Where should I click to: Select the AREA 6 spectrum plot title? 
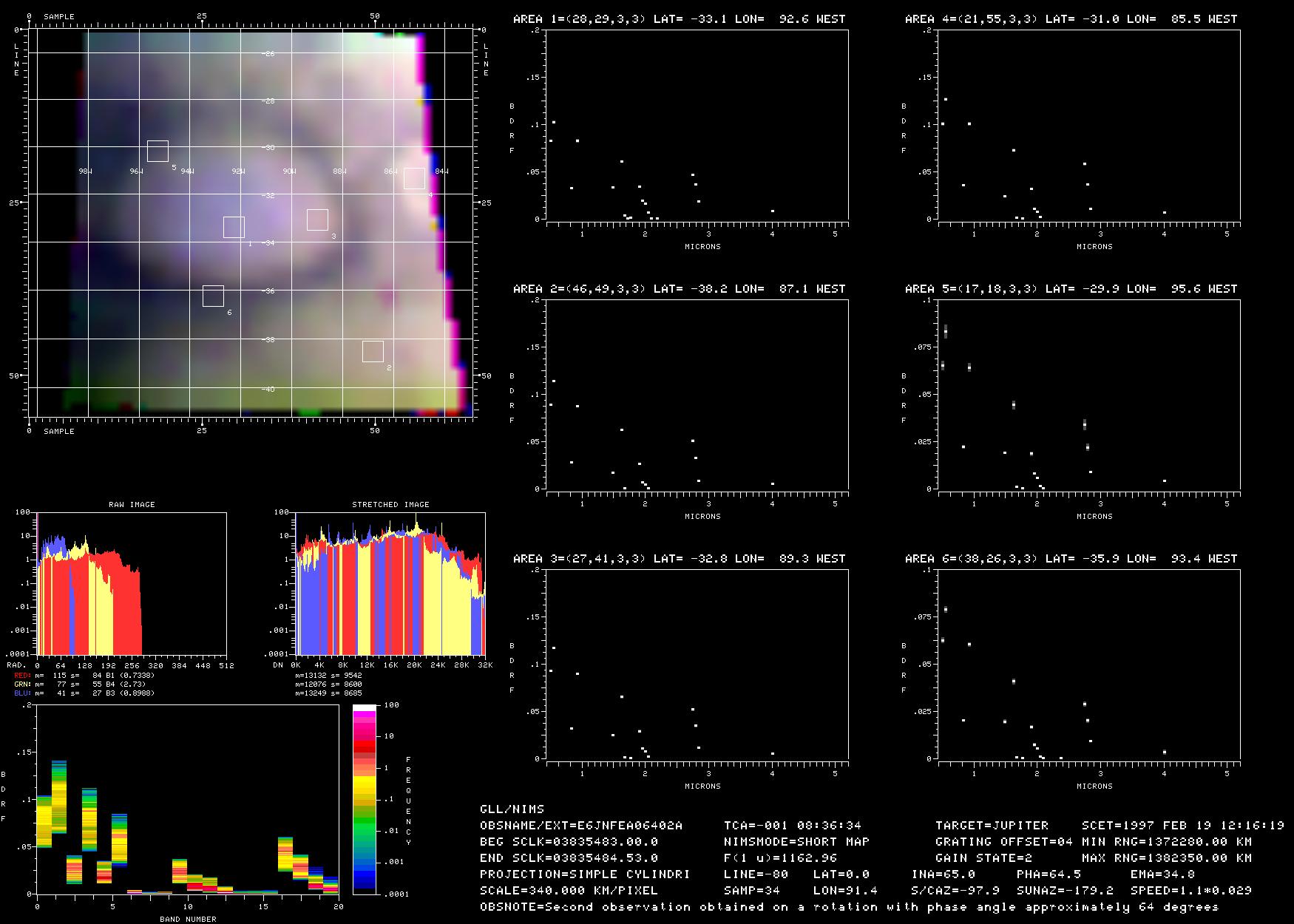point(1071,559)
